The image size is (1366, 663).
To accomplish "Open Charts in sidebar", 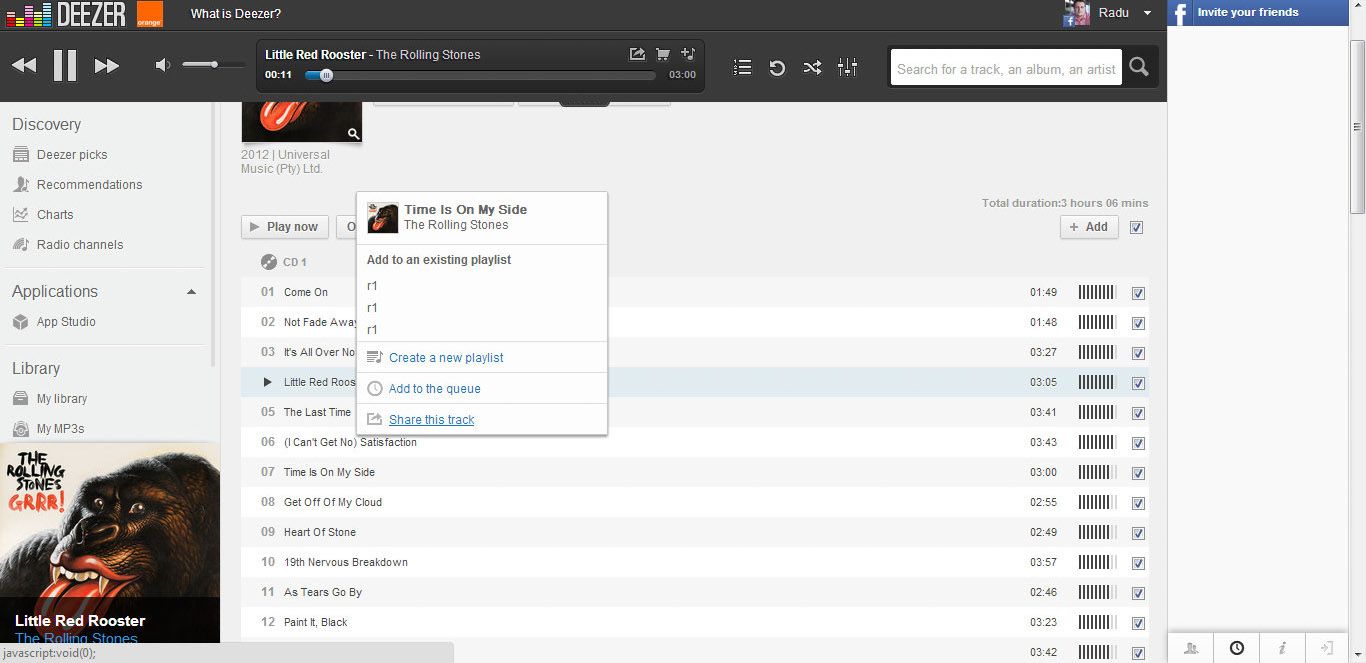I will (55, 215).
